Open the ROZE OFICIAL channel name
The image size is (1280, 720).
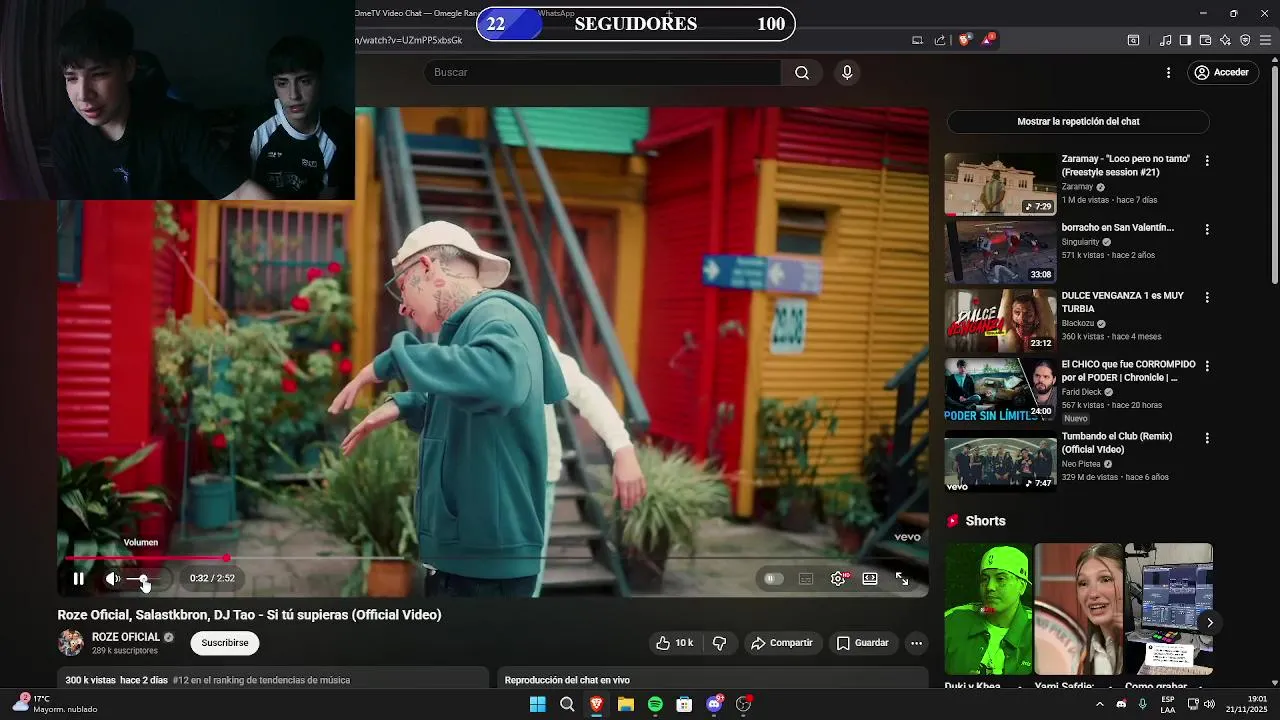[126, 637]
